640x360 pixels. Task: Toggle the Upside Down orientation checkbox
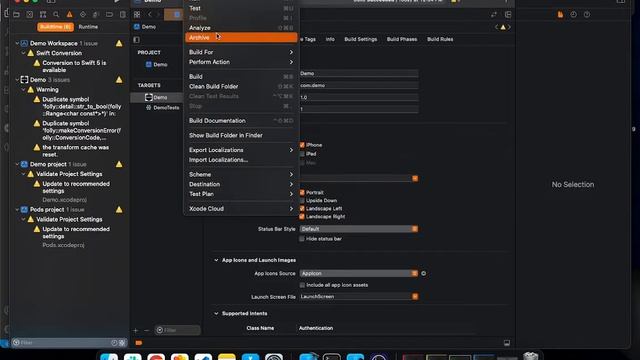302,200
